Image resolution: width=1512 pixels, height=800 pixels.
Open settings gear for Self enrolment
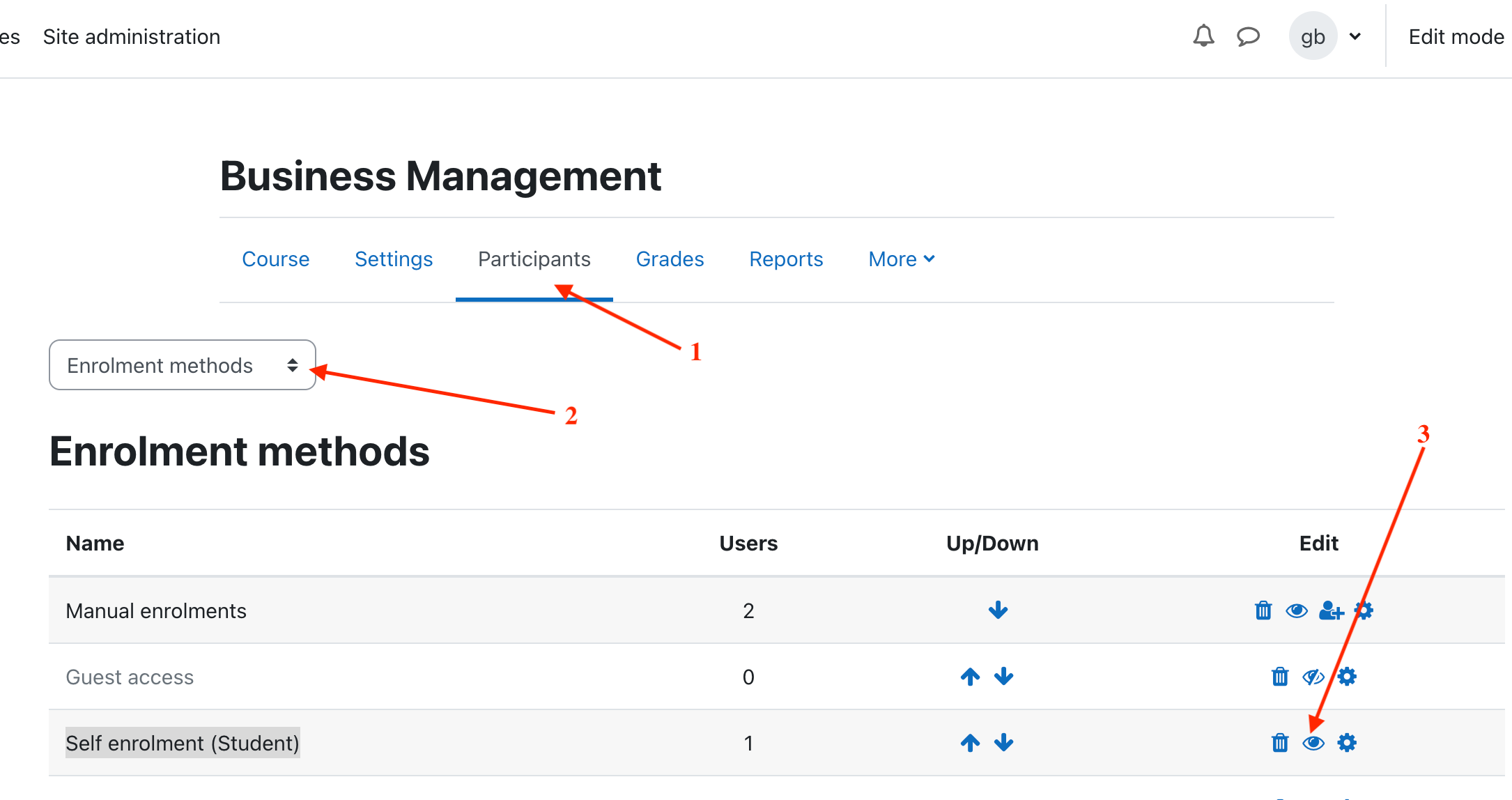(x=1347, y=743)
